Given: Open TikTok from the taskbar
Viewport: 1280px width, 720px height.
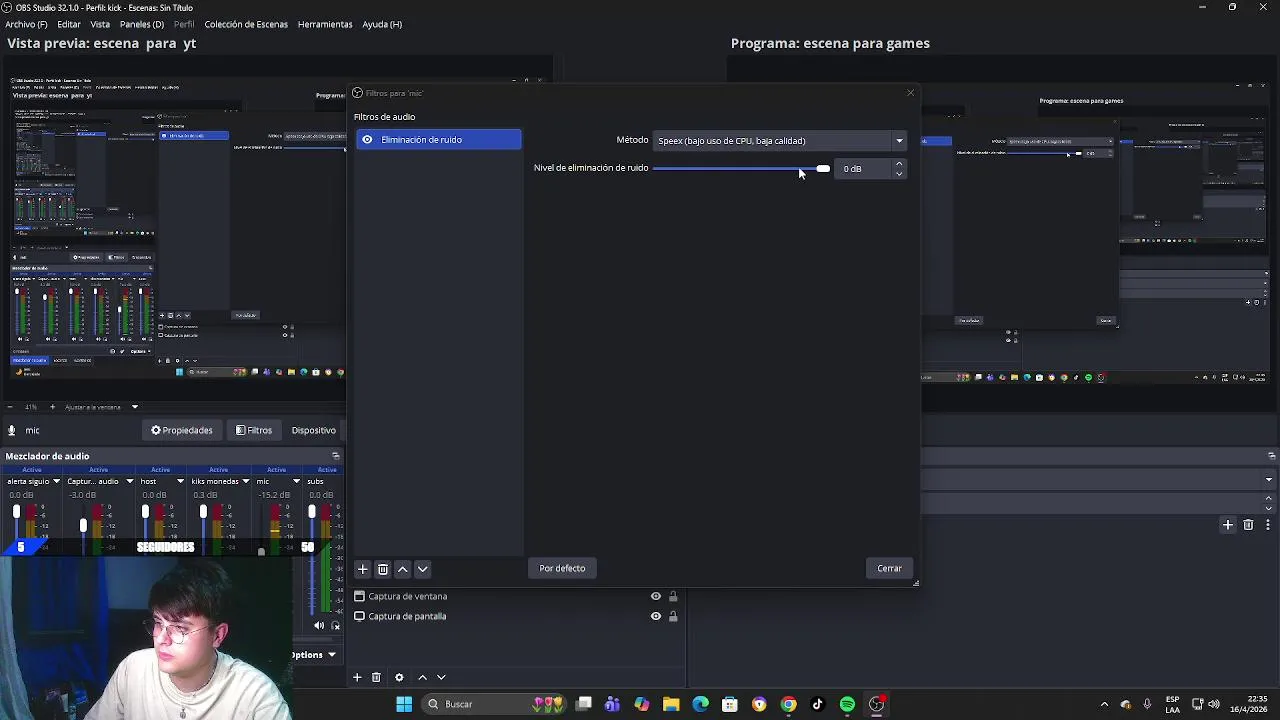Looking at the screenshot, I should point(818,704).
